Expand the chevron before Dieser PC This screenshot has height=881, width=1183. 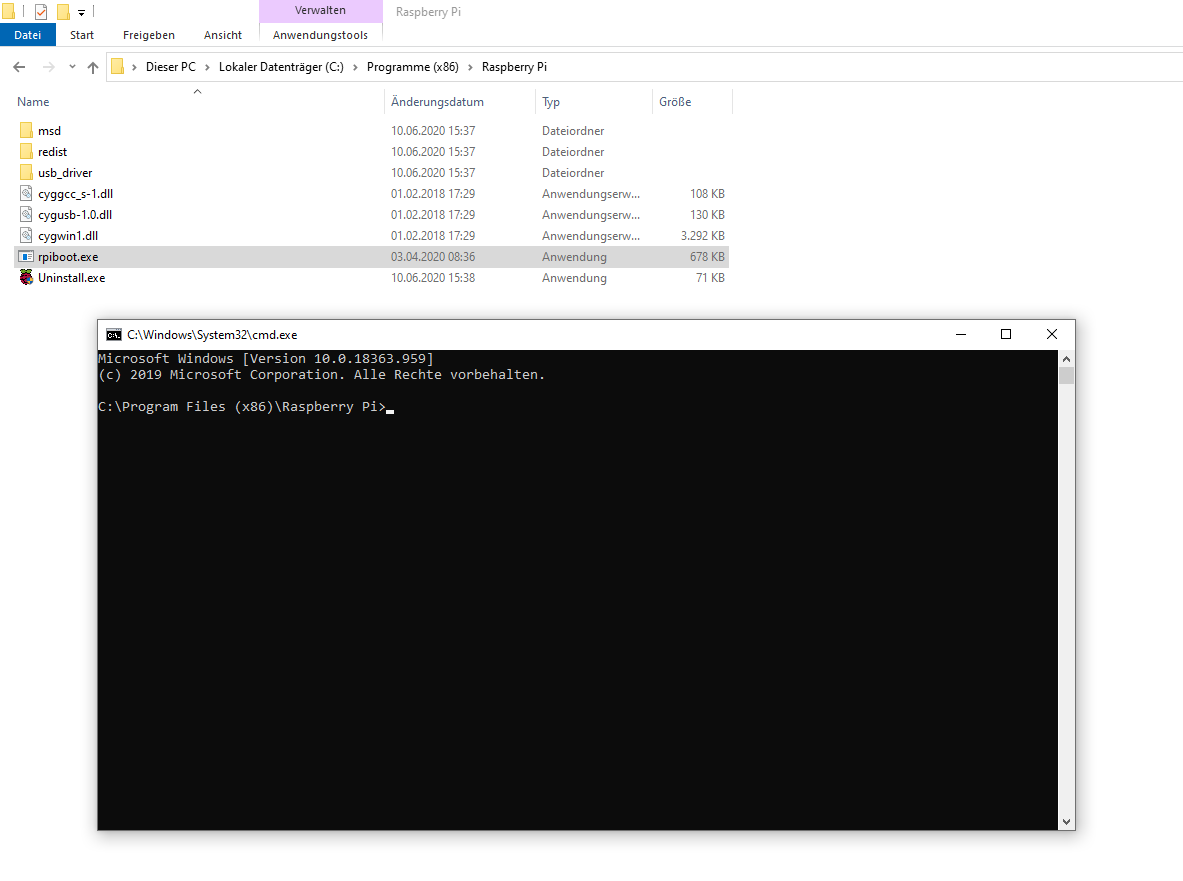click(134, 67)
